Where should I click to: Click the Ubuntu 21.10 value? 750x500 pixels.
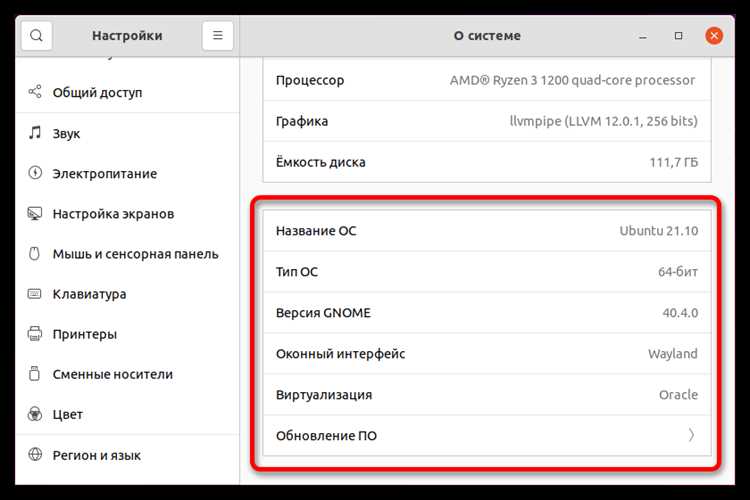point(659,231)
